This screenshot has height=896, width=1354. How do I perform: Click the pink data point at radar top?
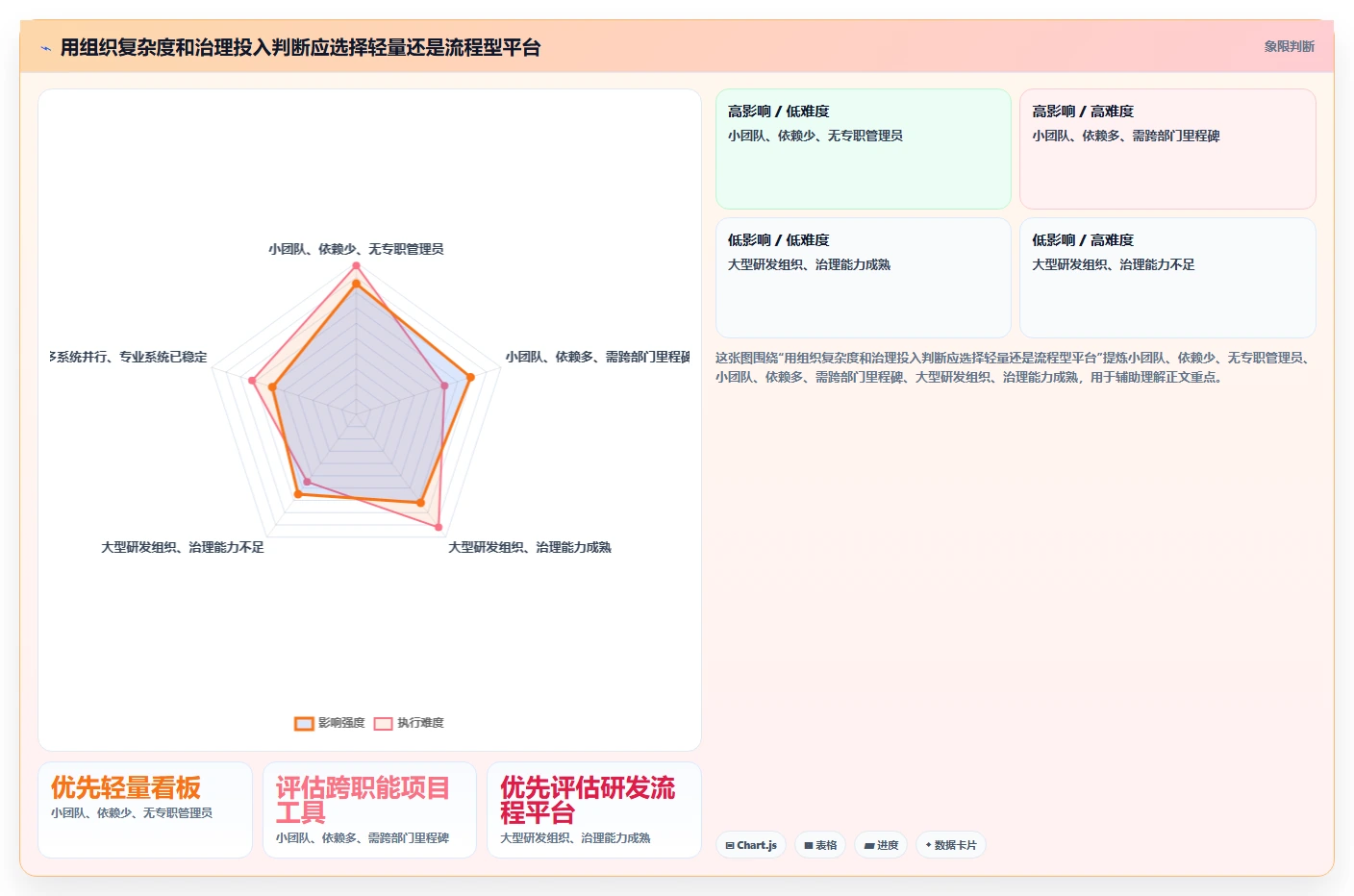(356, 265)
